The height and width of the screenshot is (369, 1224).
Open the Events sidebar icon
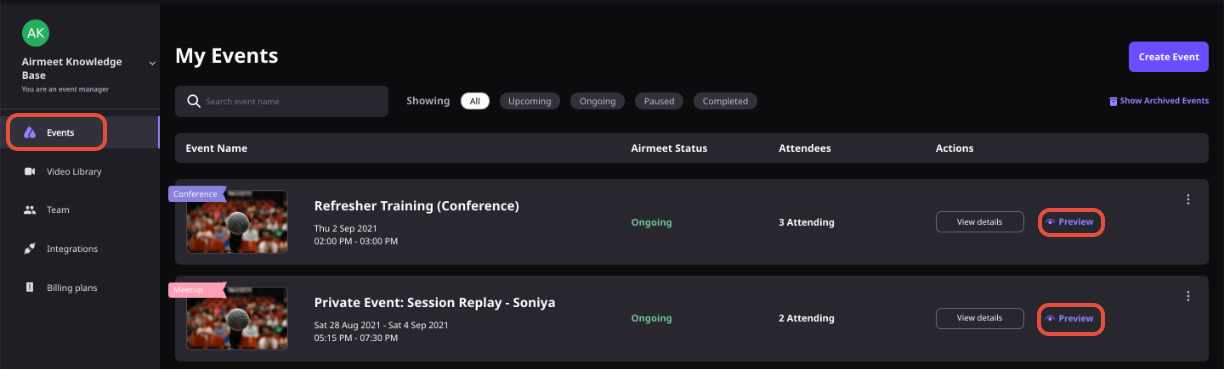[30, 132]
